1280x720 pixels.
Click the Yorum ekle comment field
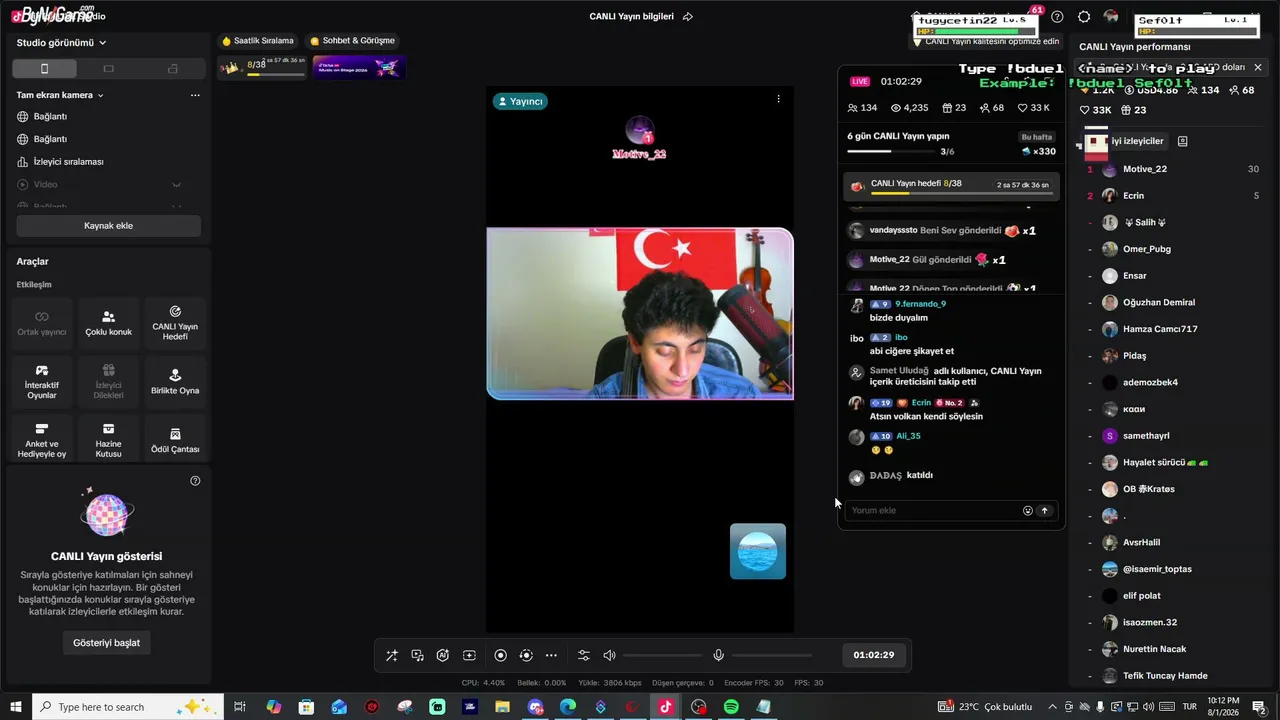[x=933, y=511]
